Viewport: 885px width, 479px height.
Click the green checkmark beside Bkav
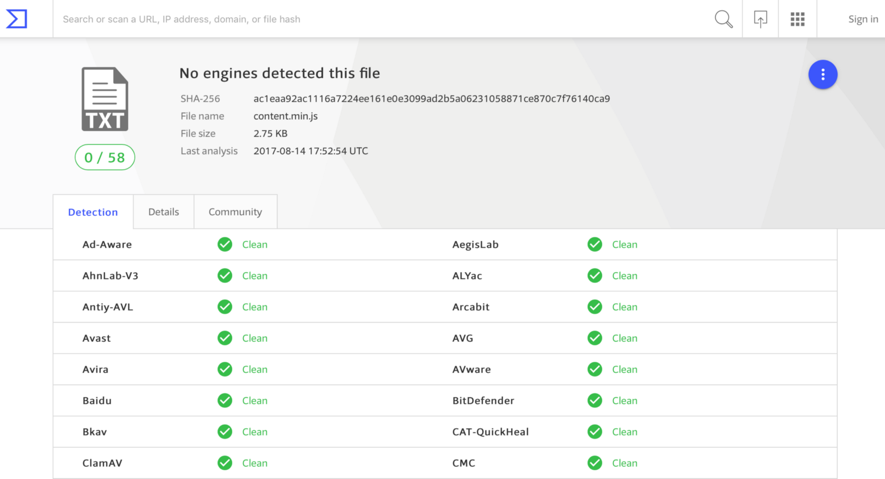(x=225, y=432)
